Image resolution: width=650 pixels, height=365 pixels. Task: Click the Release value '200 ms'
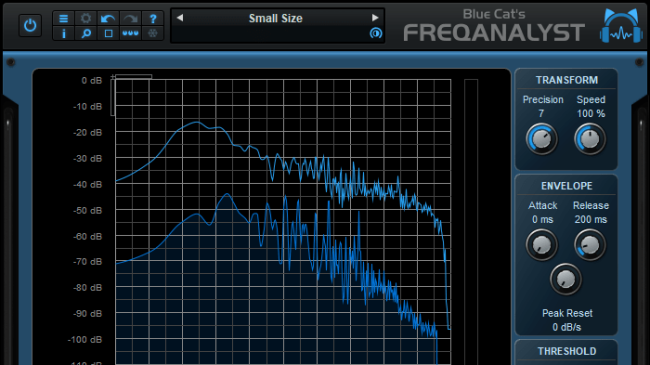coord(591,219)
